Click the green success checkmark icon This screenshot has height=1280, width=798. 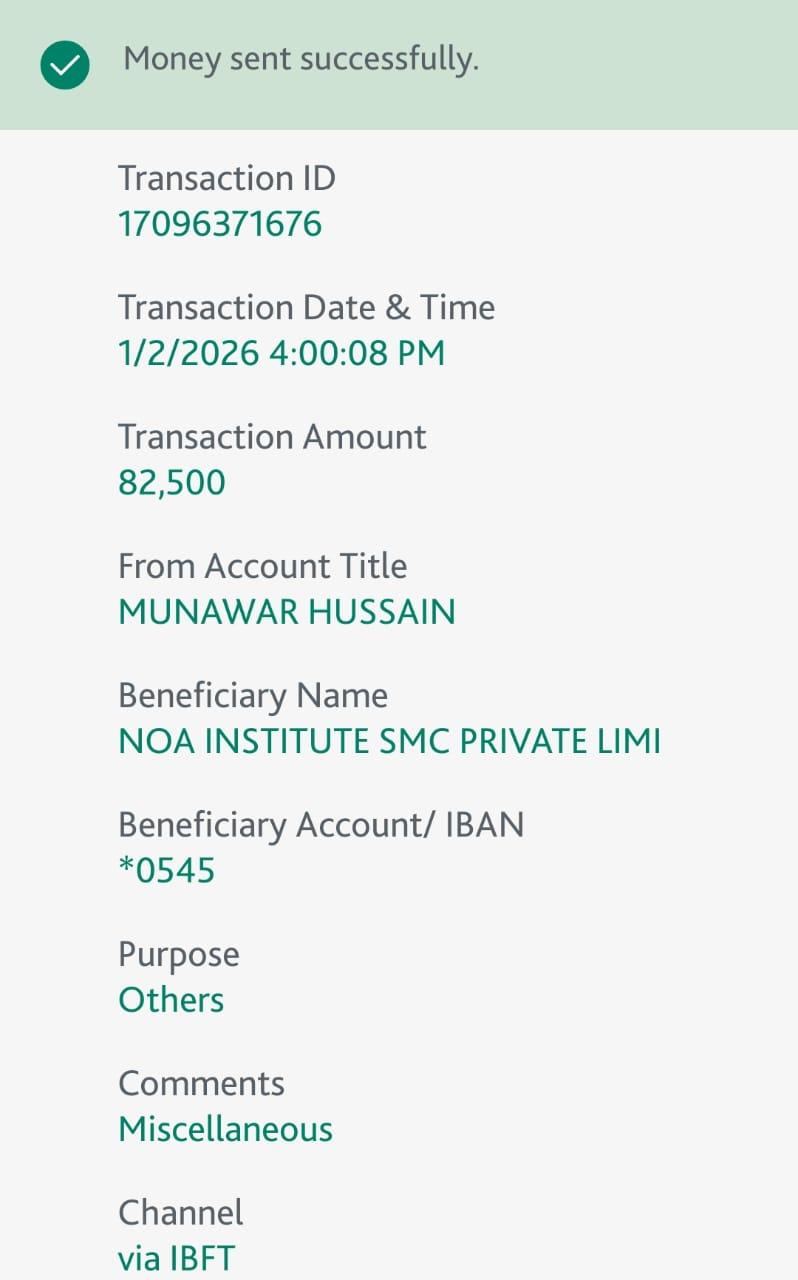coord(65,66)
